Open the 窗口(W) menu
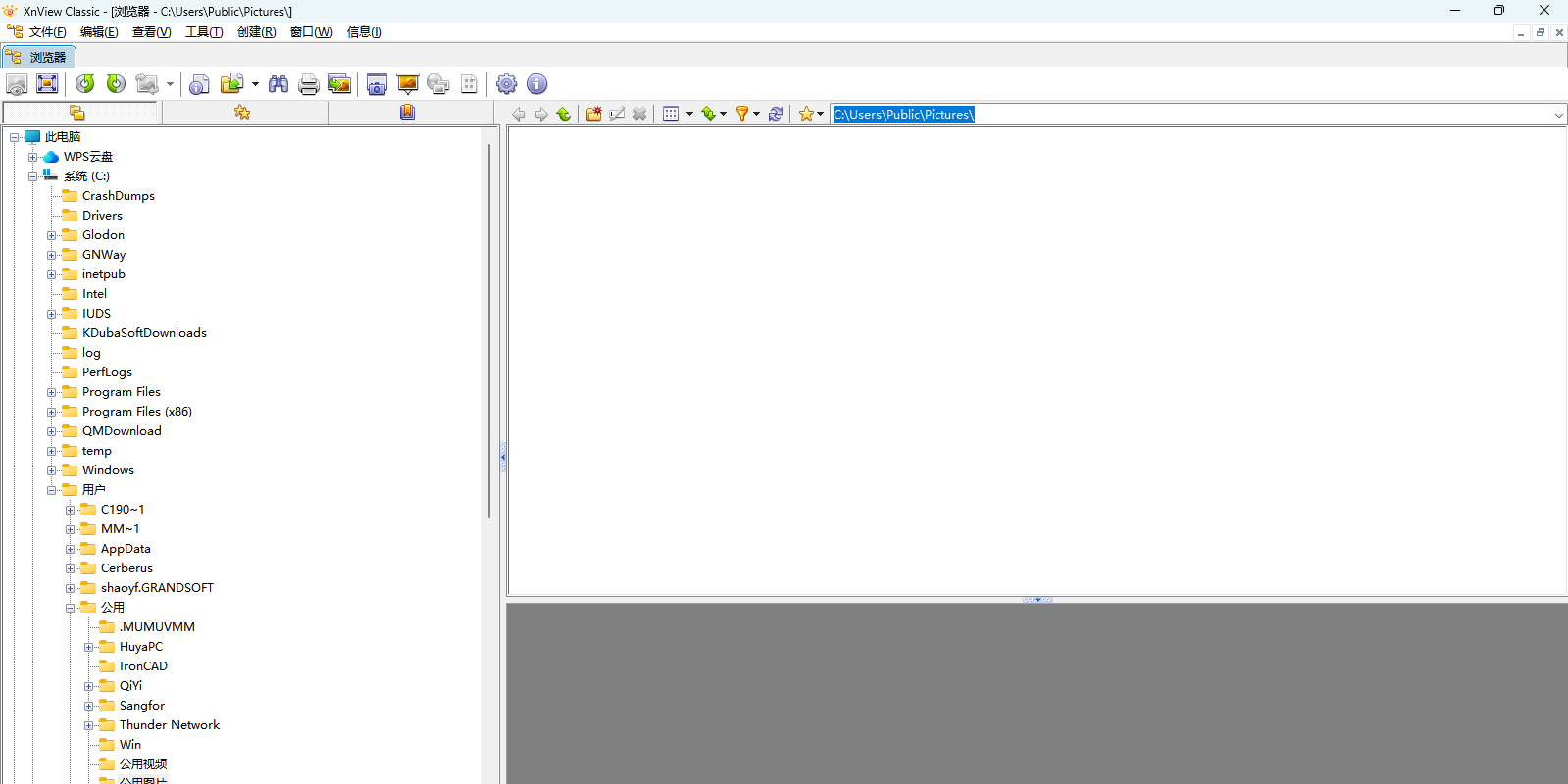This screenshot has height=784, width=1568. click(x=311, y=32)
